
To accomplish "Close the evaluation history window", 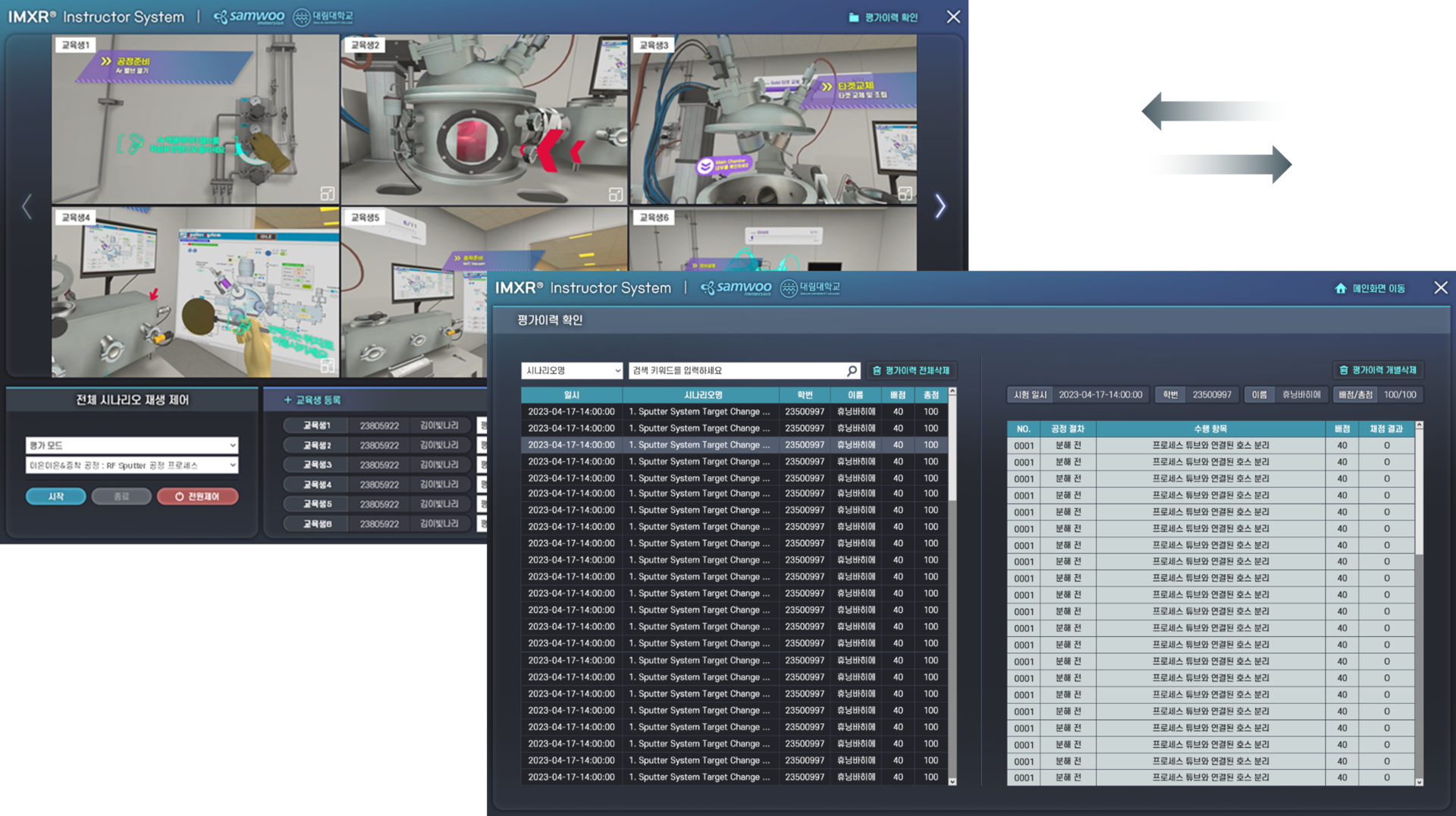I will 1441,288.
